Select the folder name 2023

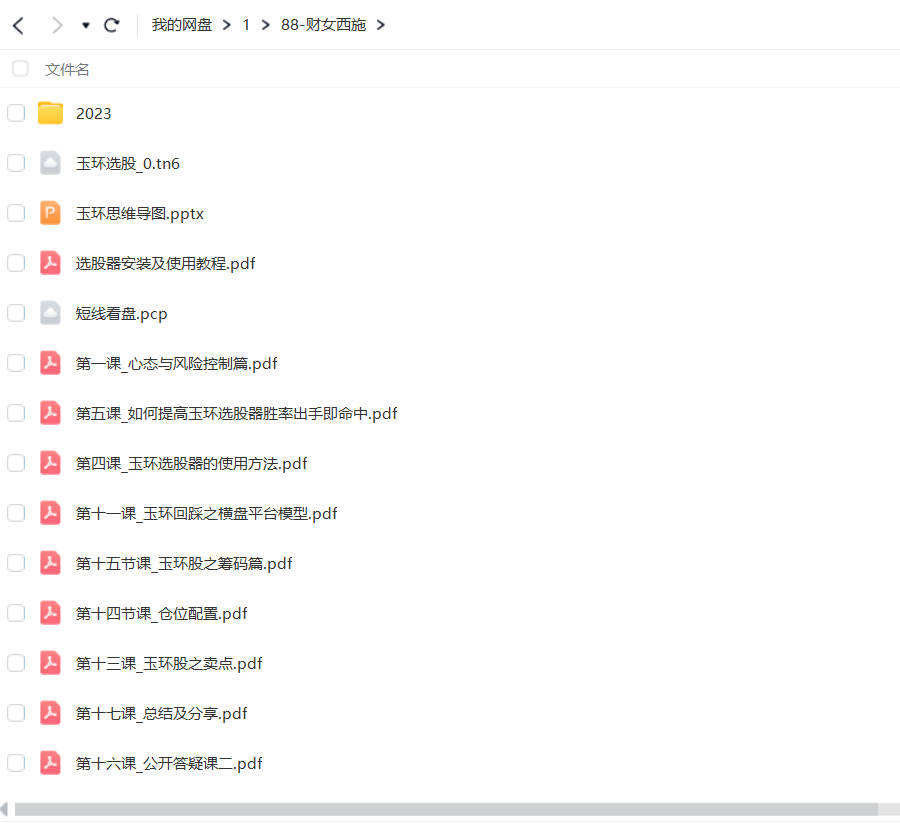[94, 114]
